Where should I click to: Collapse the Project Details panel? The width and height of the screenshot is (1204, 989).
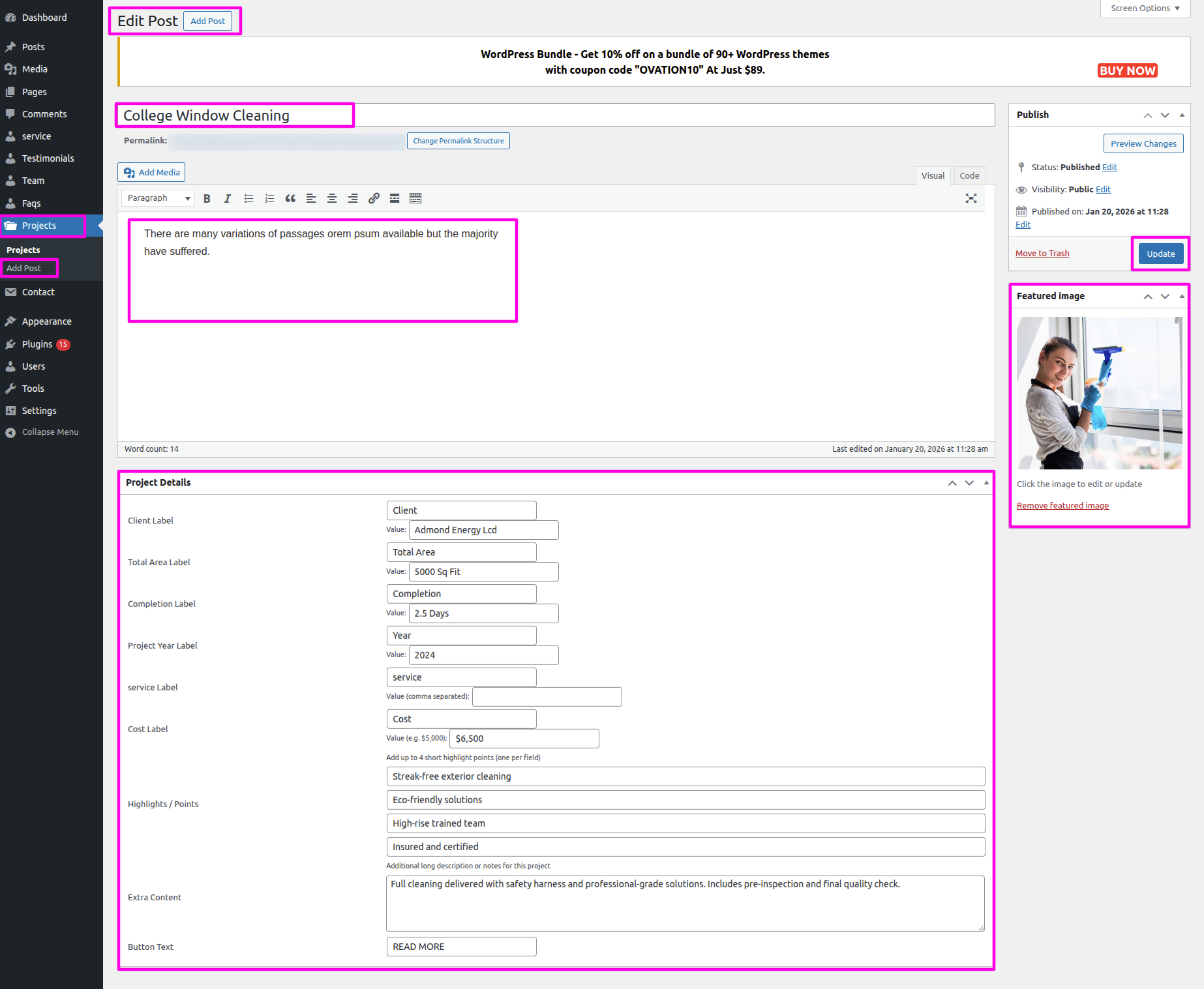(x=986, y=483)
